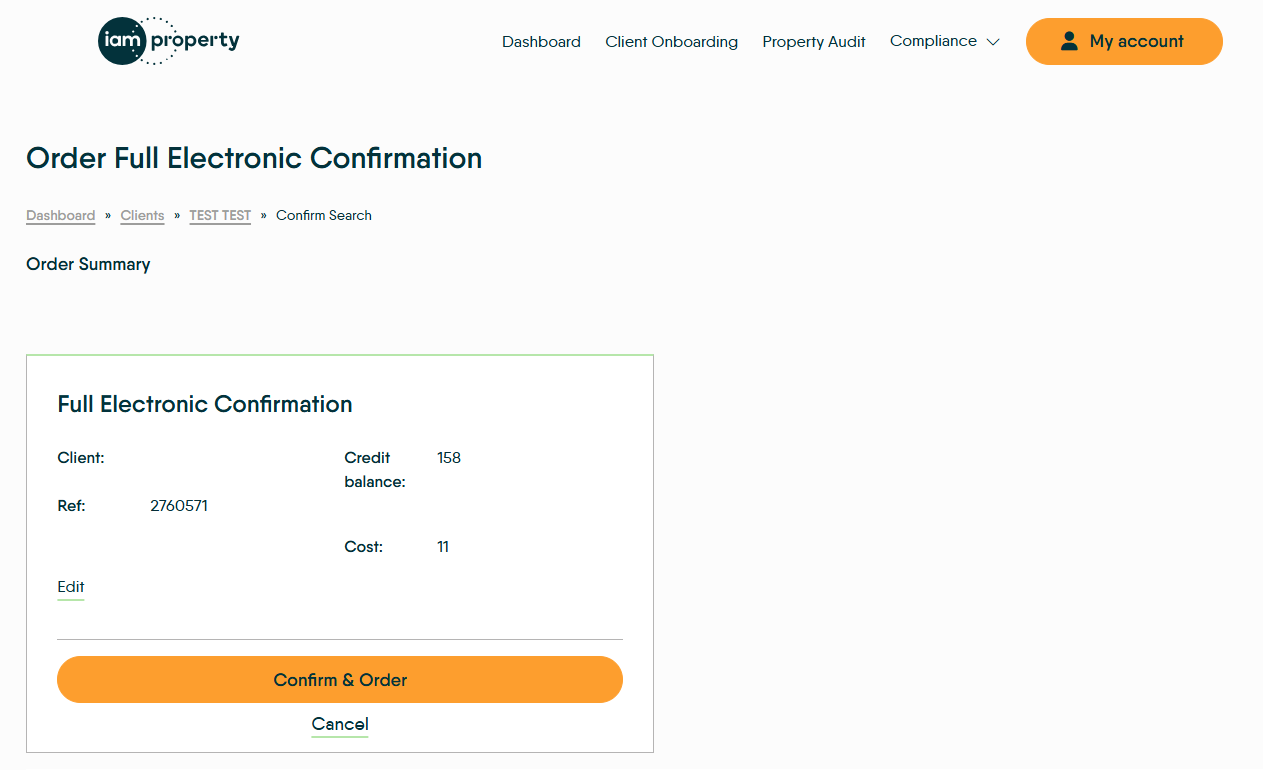
Task: Cancel the order via Cancel link
Action: [x=340, y=724]
